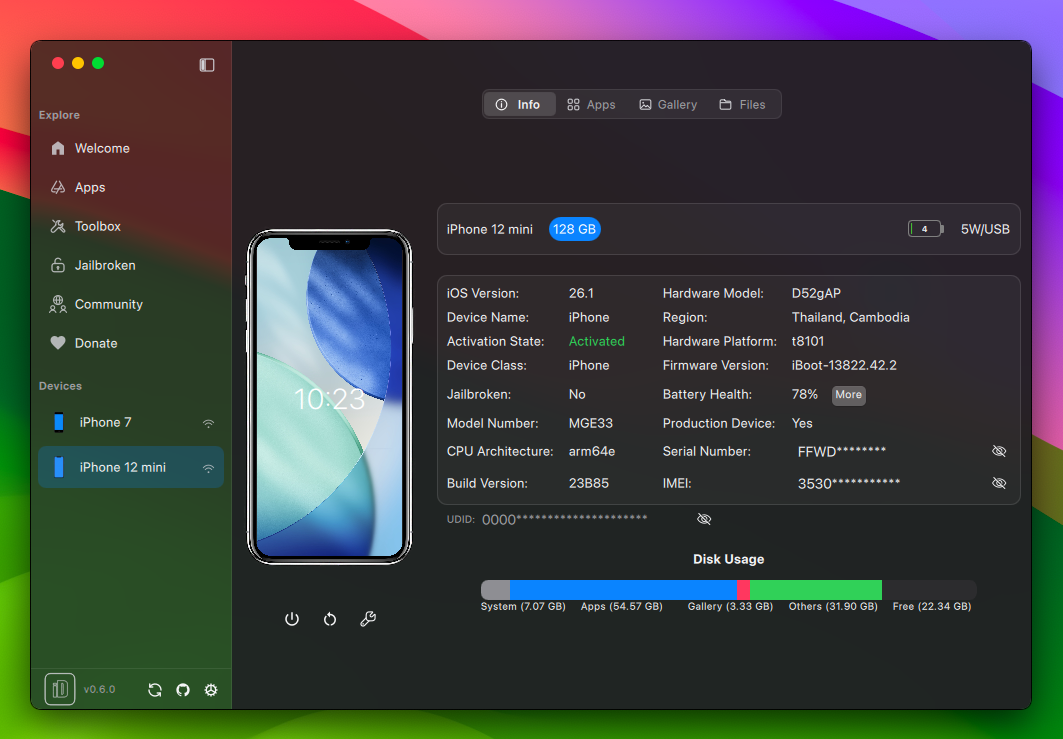Click the region Thailand, Cambodia
Image resolution: width=1063 pixels, height=739 pixels.
point(850,317)
